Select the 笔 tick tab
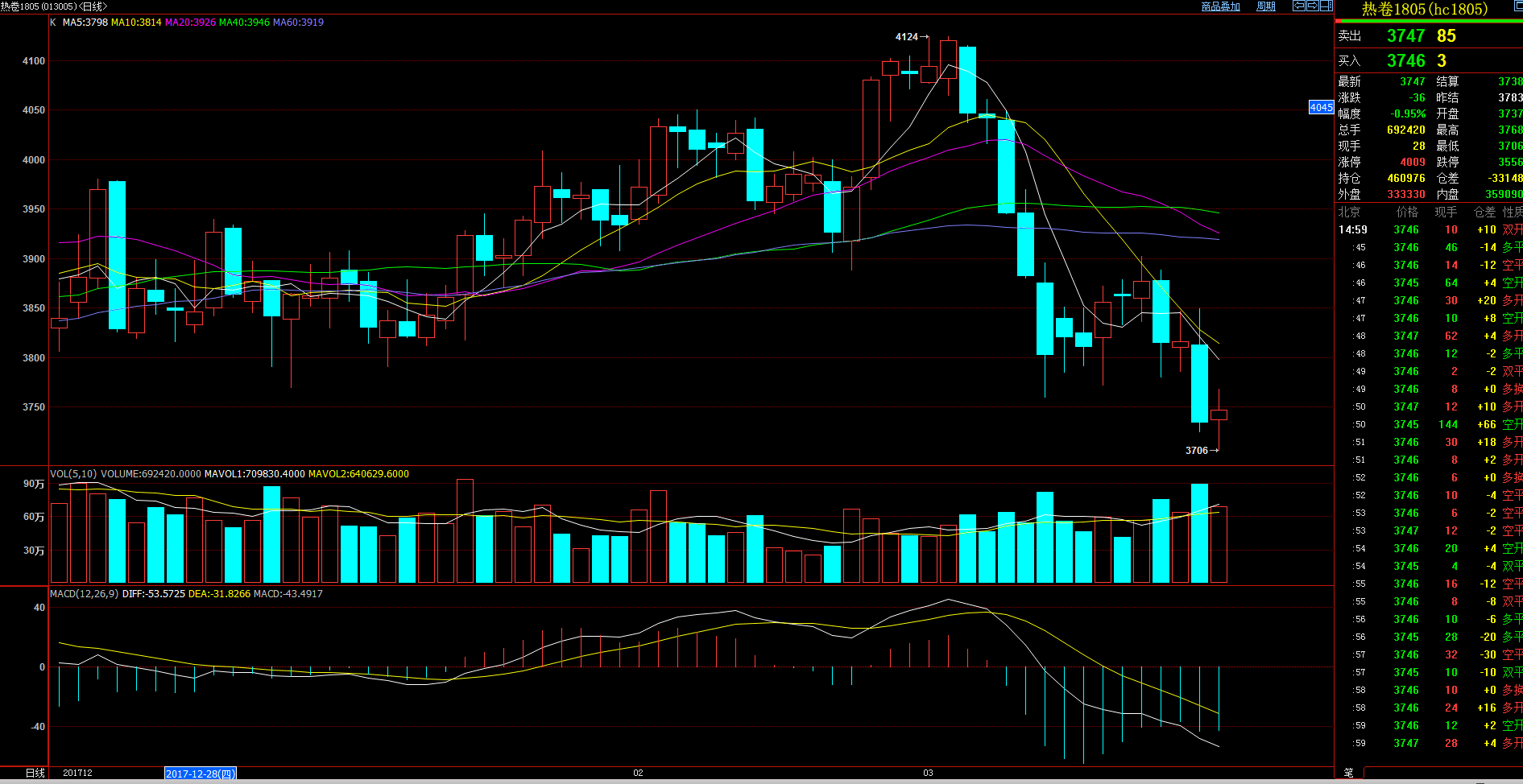Image resolution: width=1523 pixels, height=784 pixels. point(1348,773)
